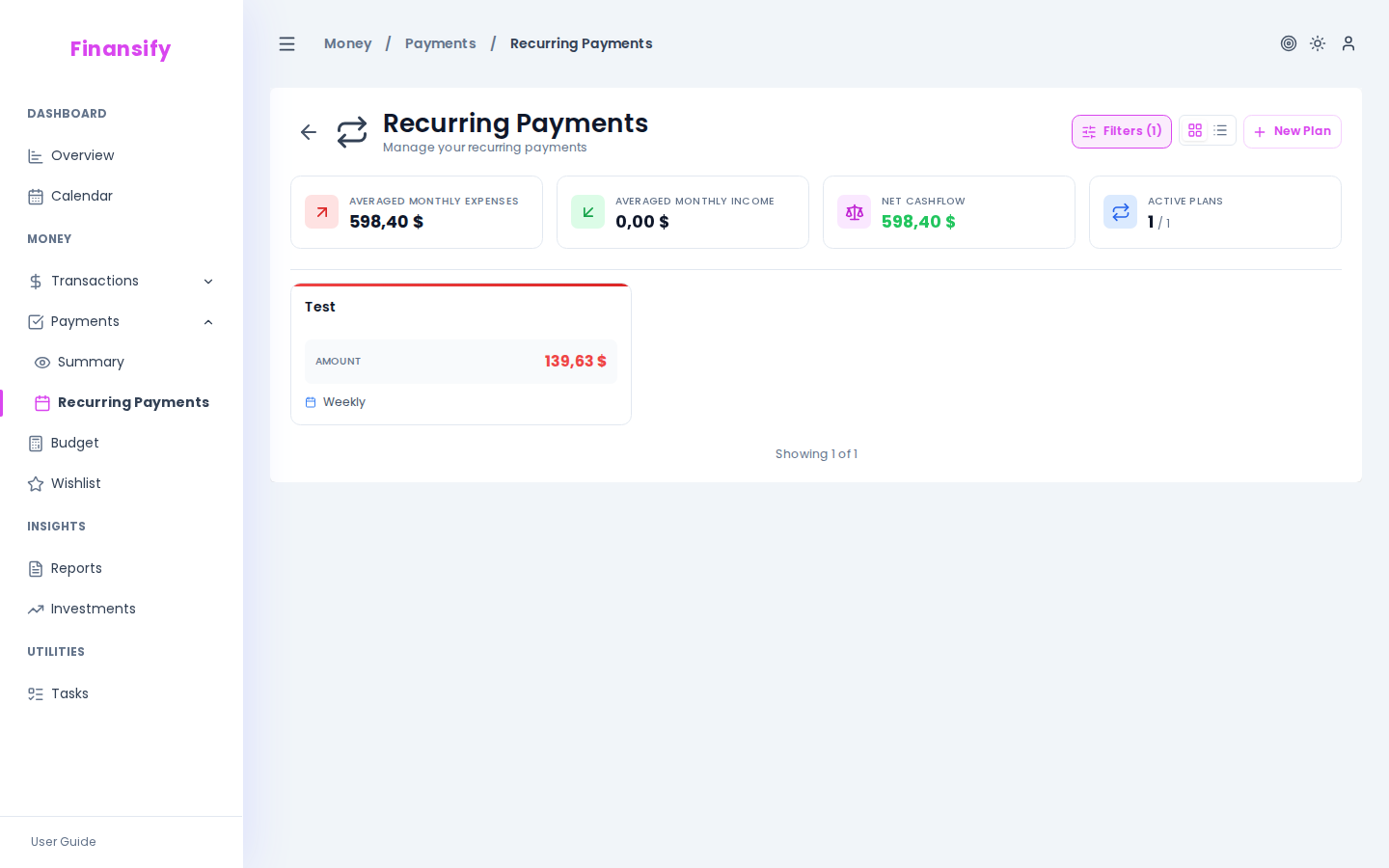Image resolution: width=1389 pixels, height=868 pixels.
Task: Click the New Plan button
Action: click(x=1293, y=131)
